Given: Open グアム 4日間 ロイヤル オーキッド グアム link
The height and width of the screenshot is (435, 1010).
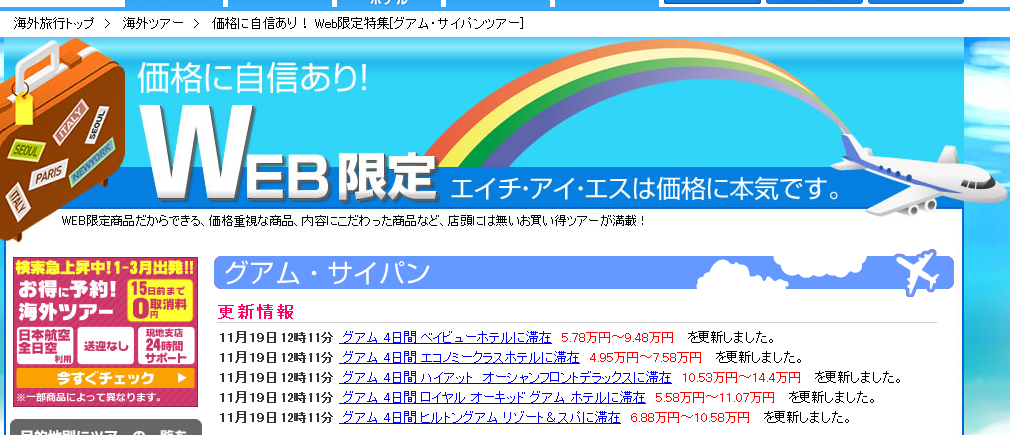Looking at the screenshot, I should pos(493,397).
